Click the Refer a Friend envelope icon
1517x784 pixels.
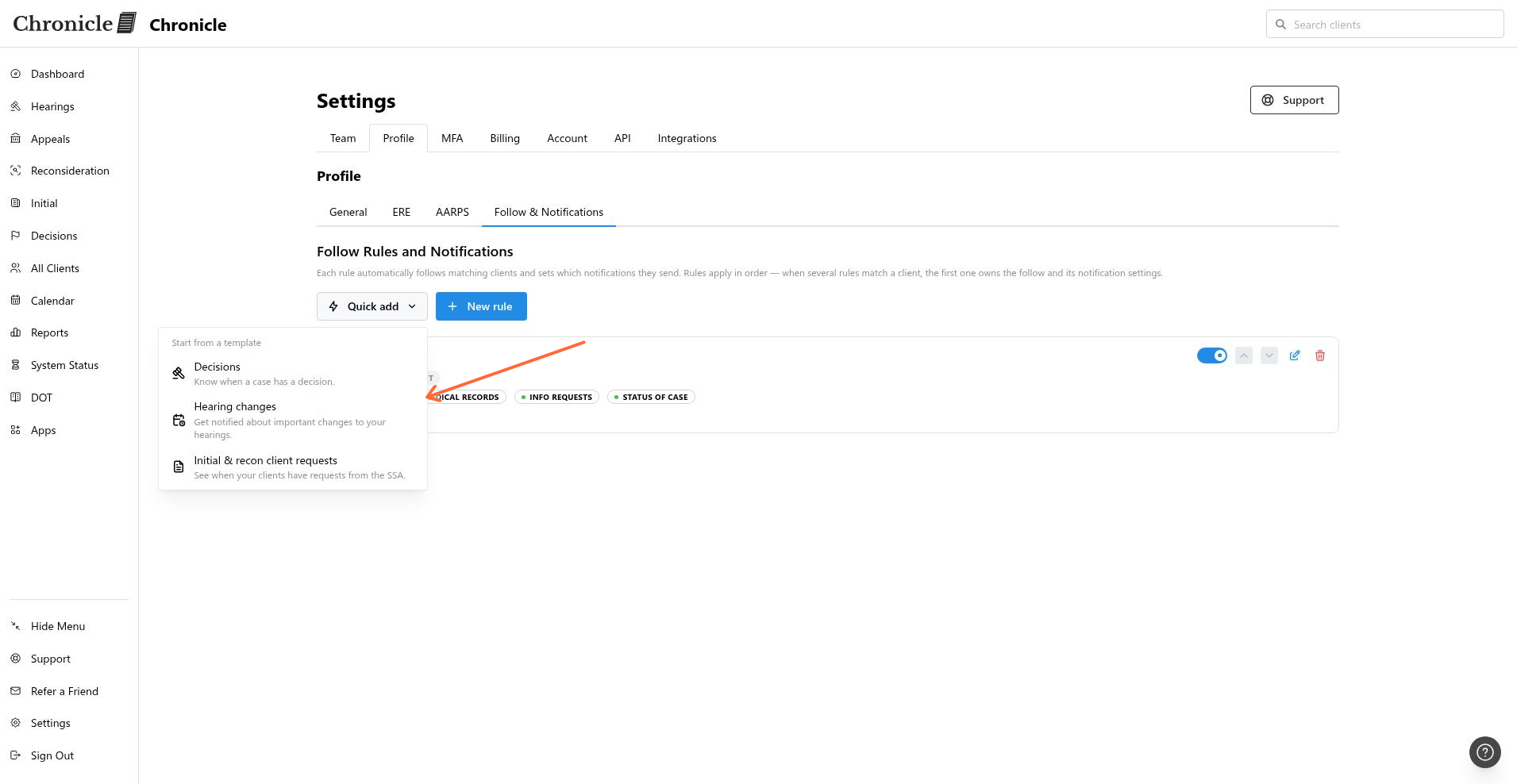(15, 691)
